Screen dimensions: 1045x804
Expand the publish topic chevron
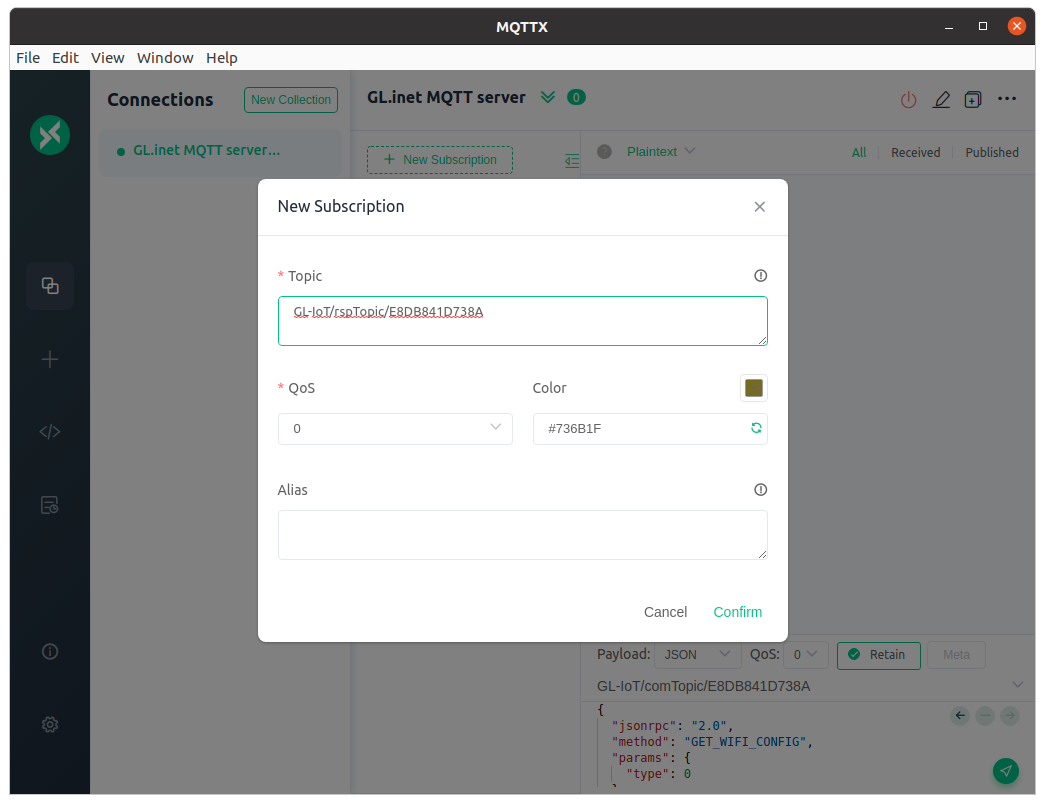point(1018,685)
